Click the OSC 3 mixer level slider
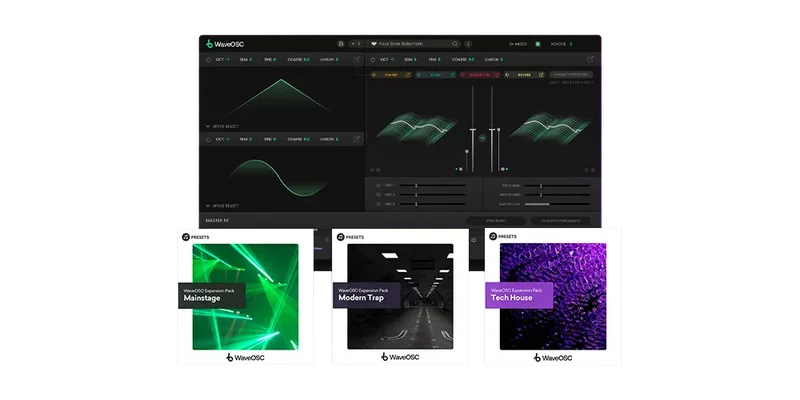The image size is (800, 400). coord(433,204)
